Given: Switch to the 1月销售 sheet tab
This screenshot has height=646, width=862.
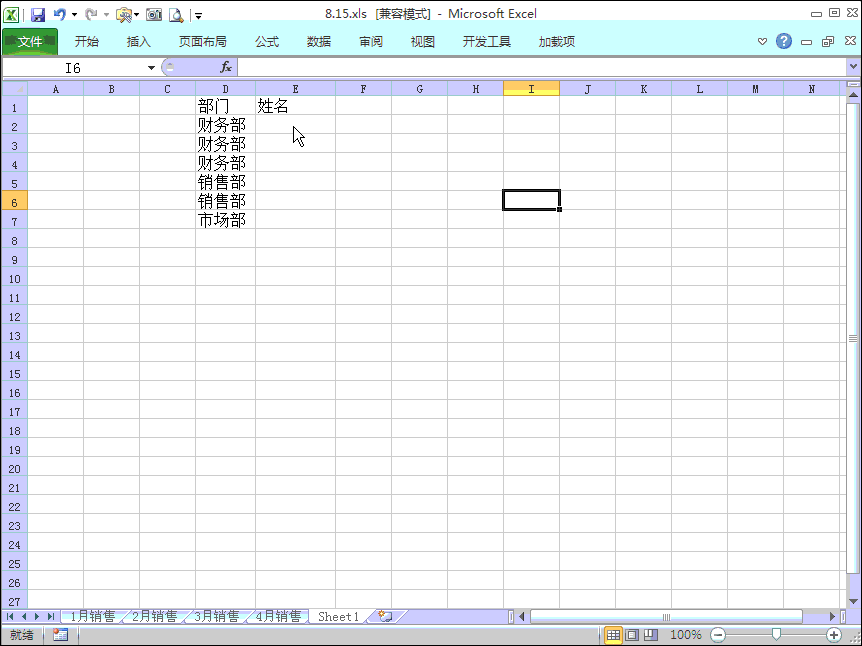Looking at the screenshot, I should (x=92, y=617).
